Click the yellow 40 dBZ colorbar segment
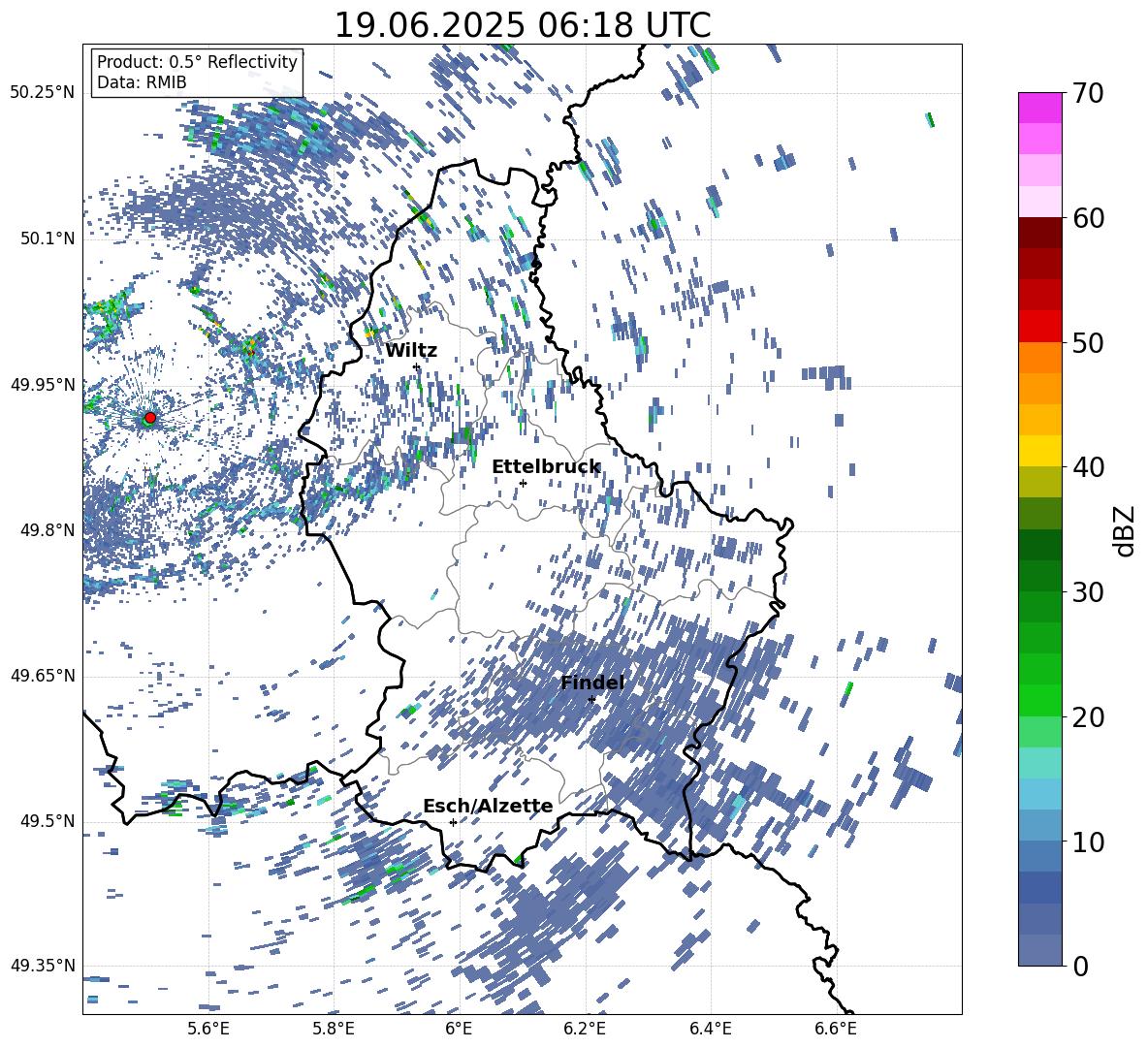The image size is (1148, 1048). tap(1039, 451)
